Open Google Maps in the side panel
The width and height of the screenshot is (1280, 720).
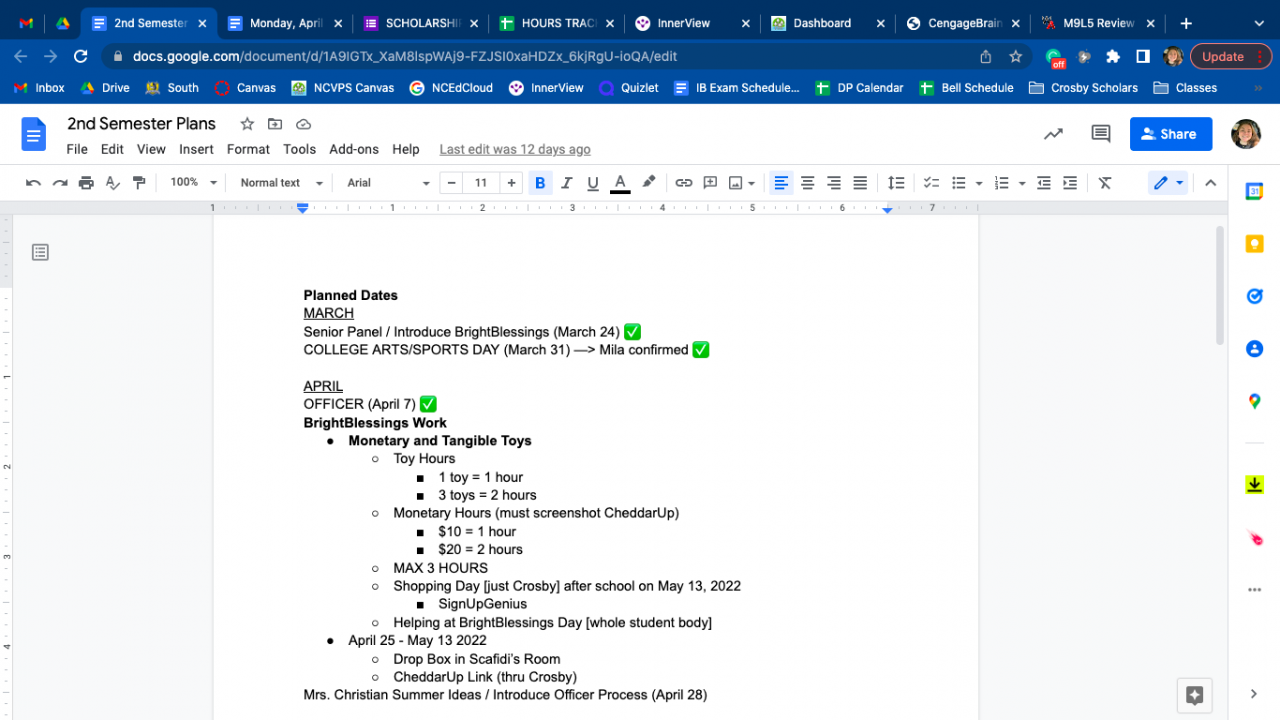[1254, 401]
